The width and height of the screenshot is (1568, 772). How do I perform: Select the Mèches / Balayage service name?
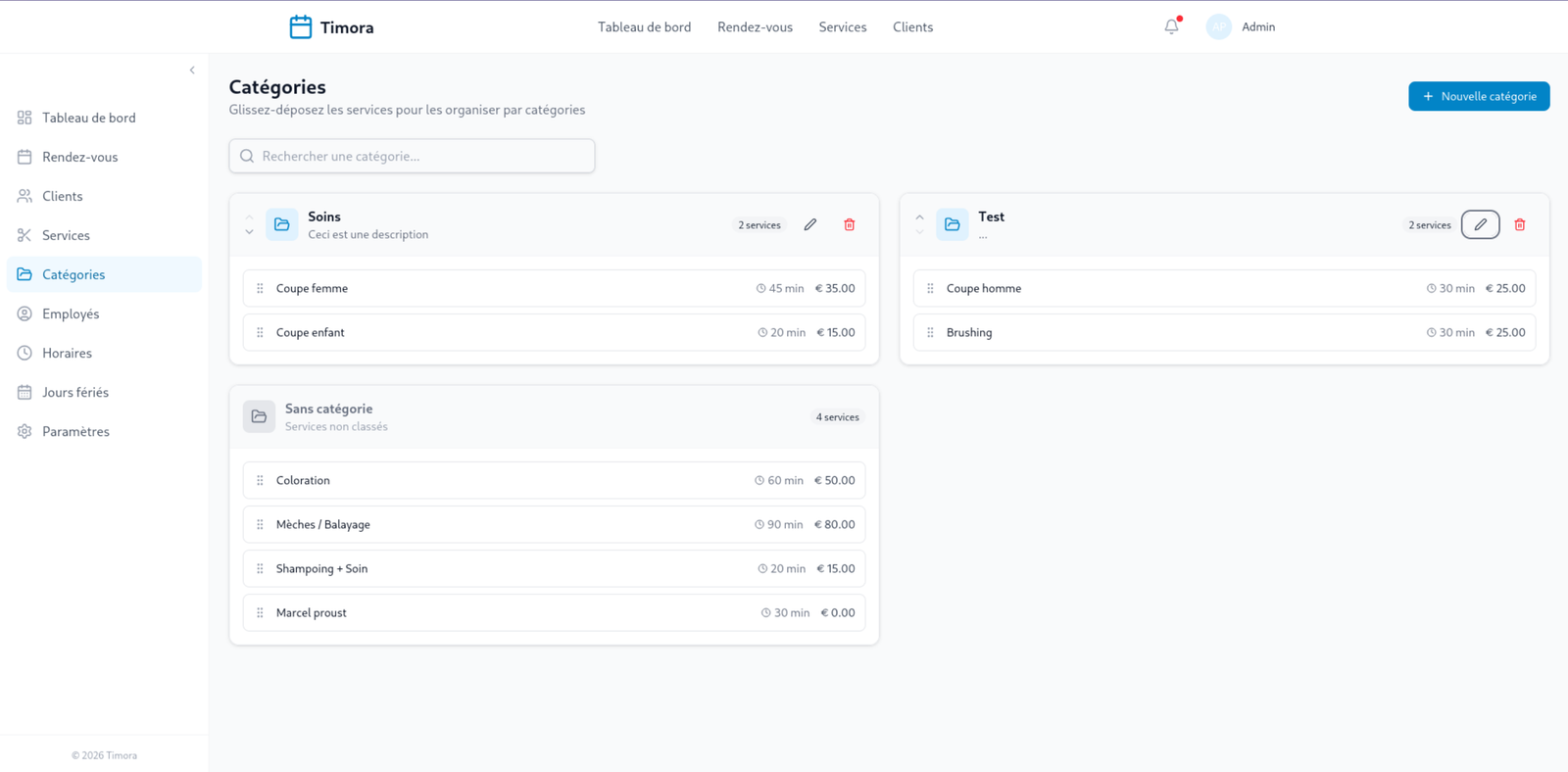pyautogui.click(x=323, y=524)
